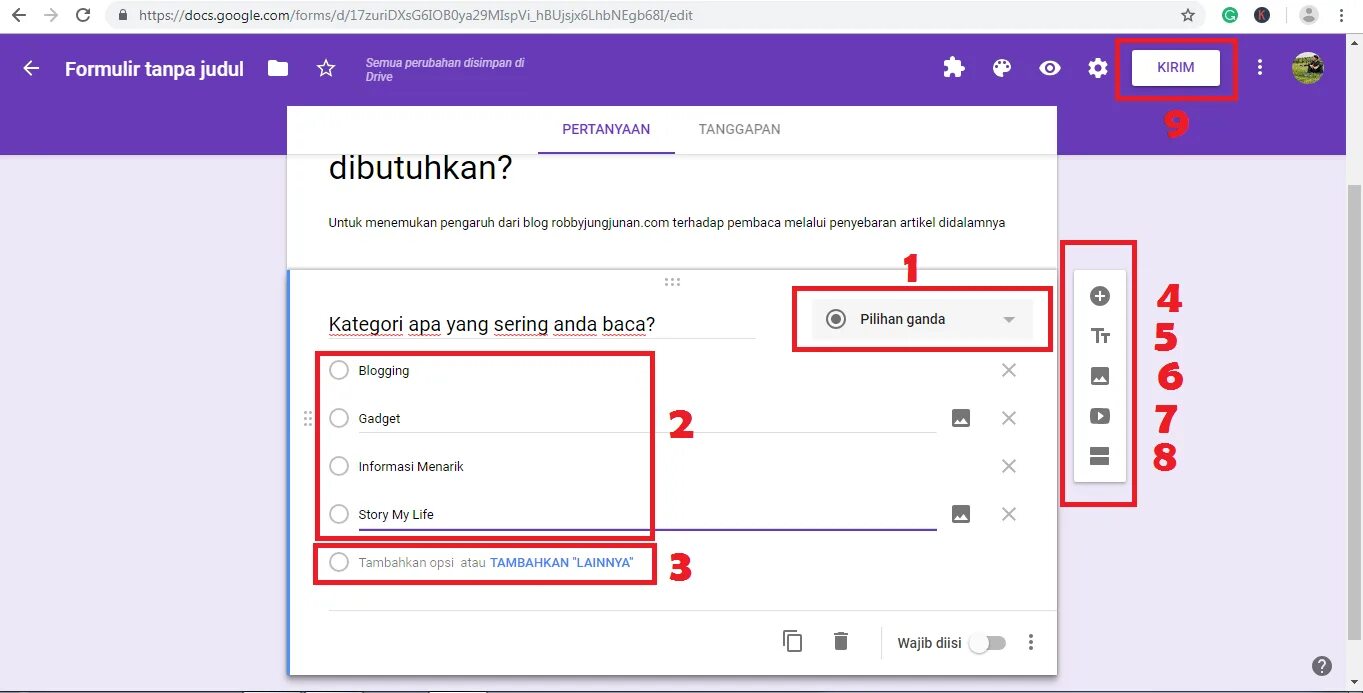Image resolution: width=1363 pixels, height=693 pixels.
Task: Open the add-ons puzzle piece icon
Action: pos(954,68)
